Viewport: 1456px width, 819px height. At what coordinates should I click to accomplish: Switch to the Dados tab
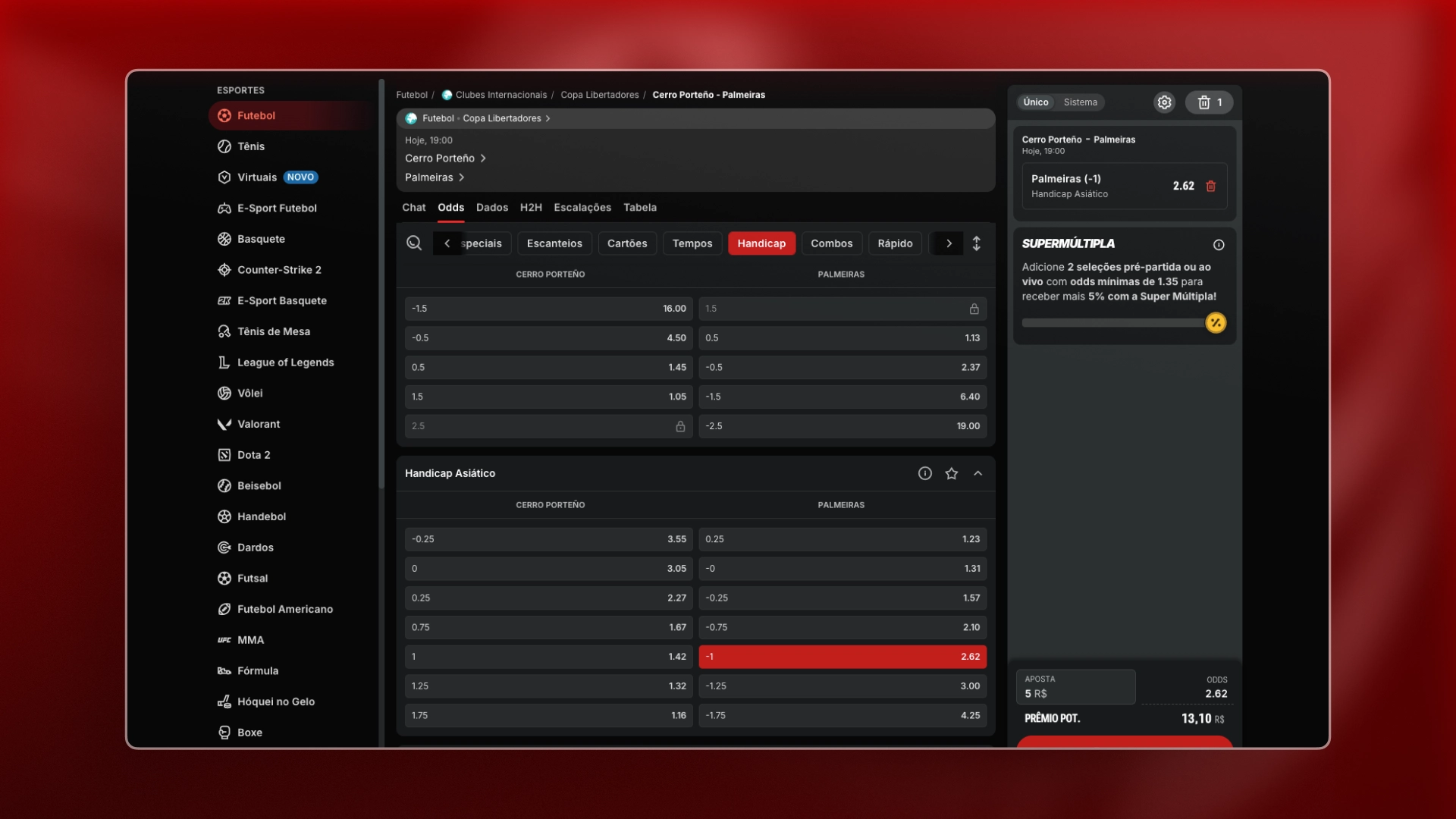[x=492, y=208]
